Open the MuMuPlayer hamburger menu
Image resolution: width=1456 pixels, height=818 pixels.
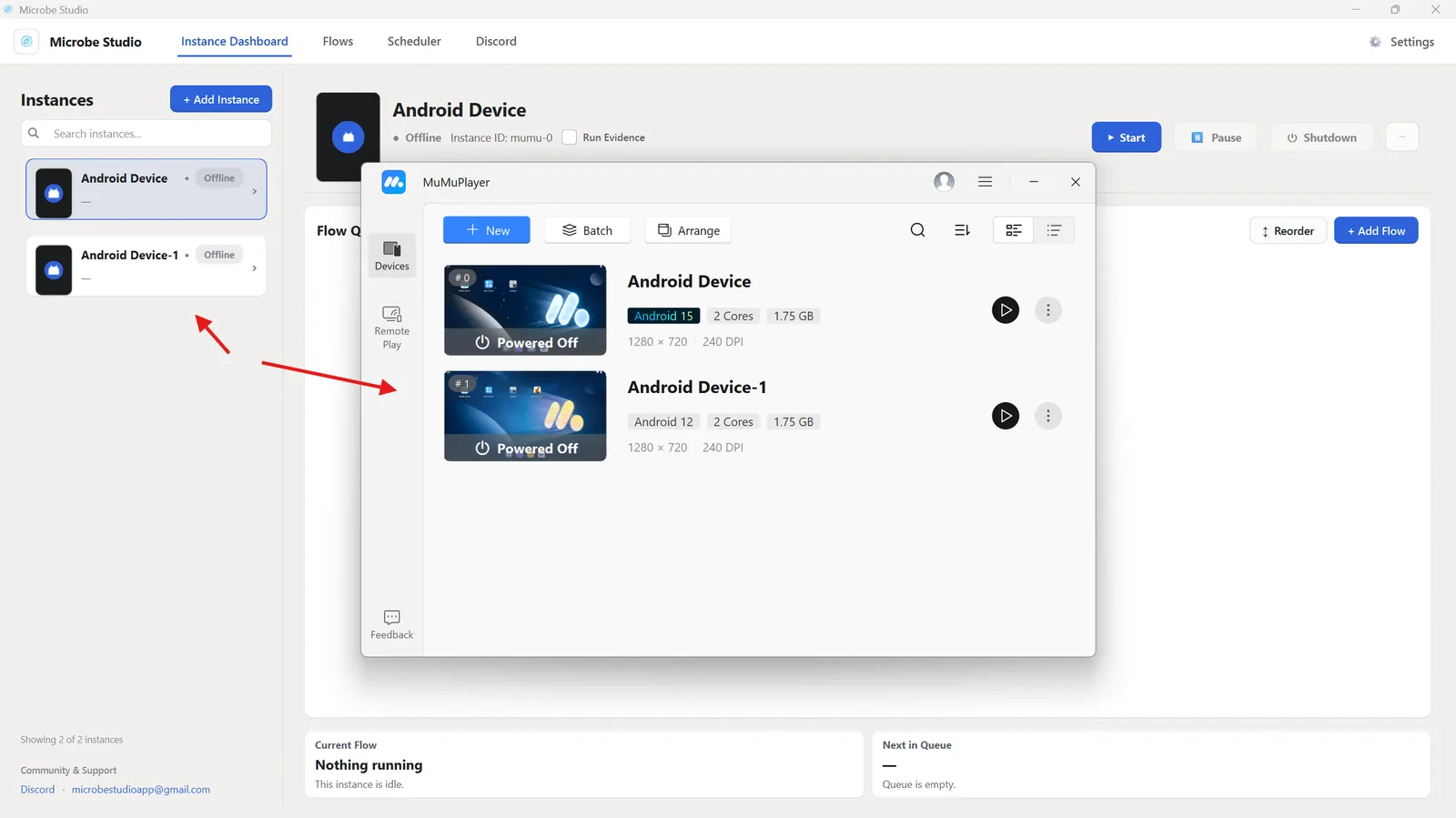coord(985,182)
